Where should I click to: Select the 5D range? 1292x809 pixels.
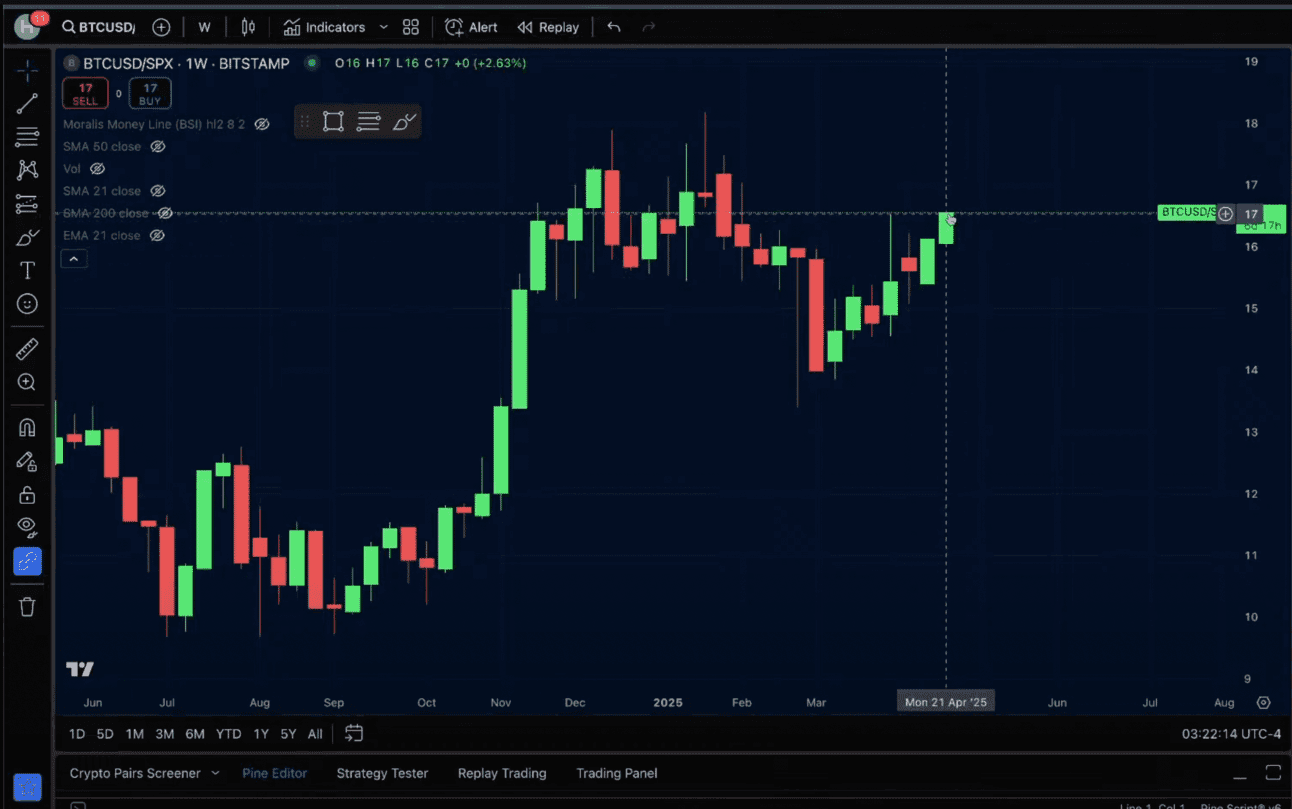105,734
